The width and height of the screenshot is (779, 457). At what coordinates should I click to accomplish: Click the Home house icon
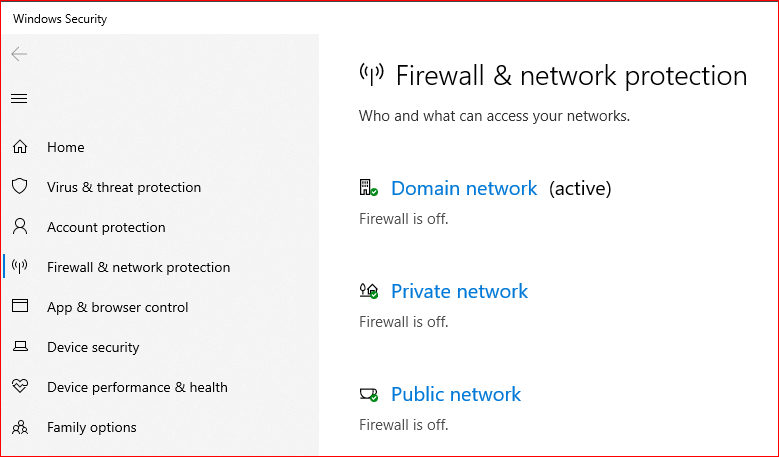point(19,147)
